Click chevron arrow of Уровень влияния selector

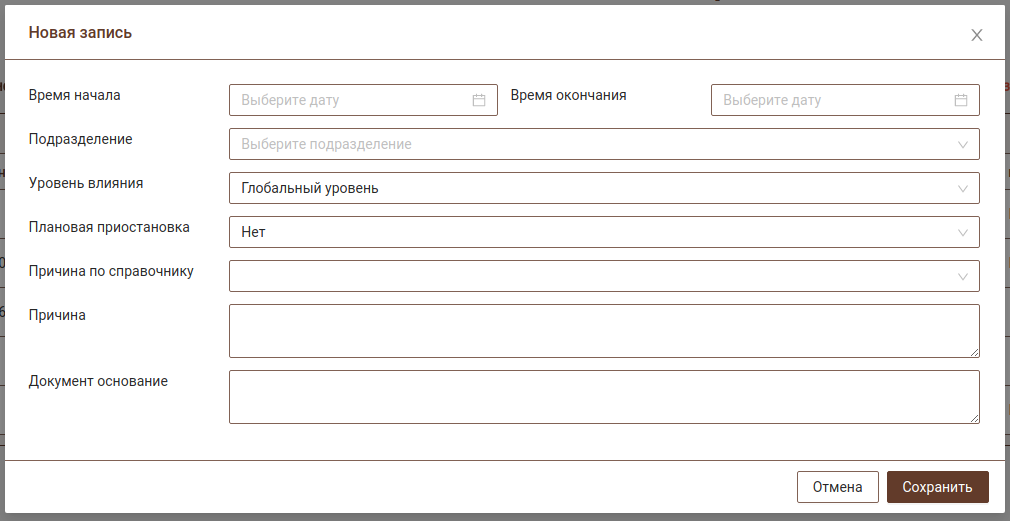(963, 188)
